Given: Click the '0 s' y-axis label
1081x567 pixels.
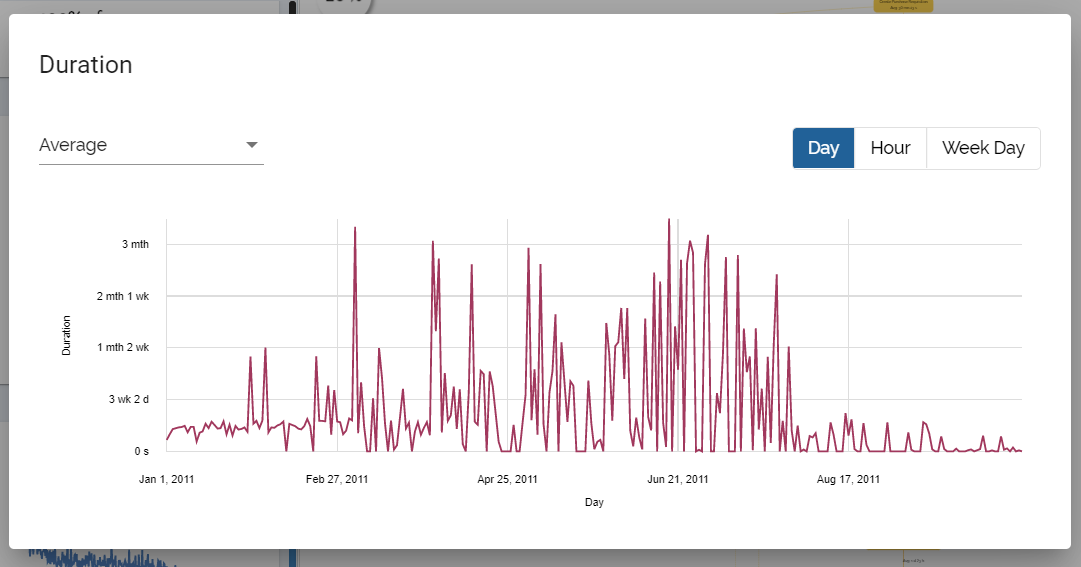Looking at the screenshot, I should pyautogui.click(x=141, y=451).
